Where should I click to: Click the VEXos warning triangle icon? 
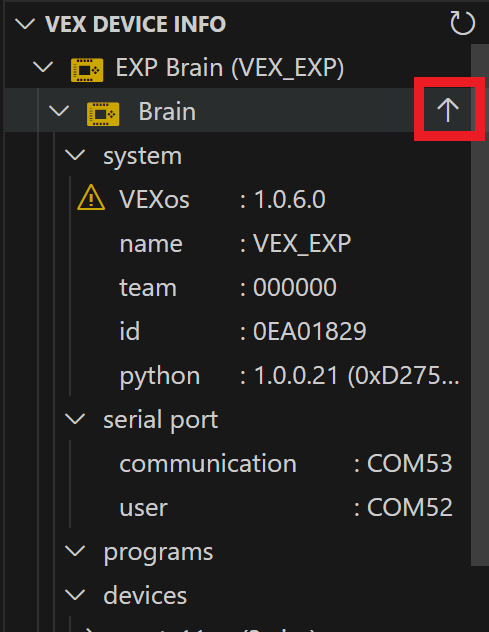pos(91,198)
